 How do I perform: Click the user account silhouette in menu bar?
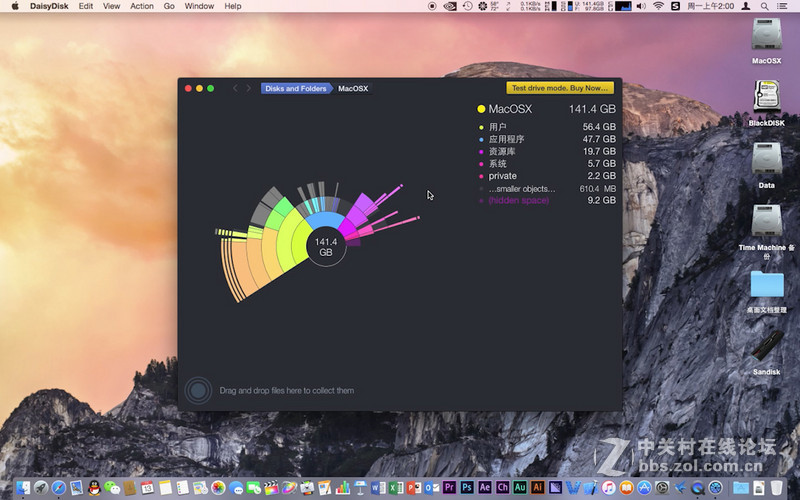point(745,6)
